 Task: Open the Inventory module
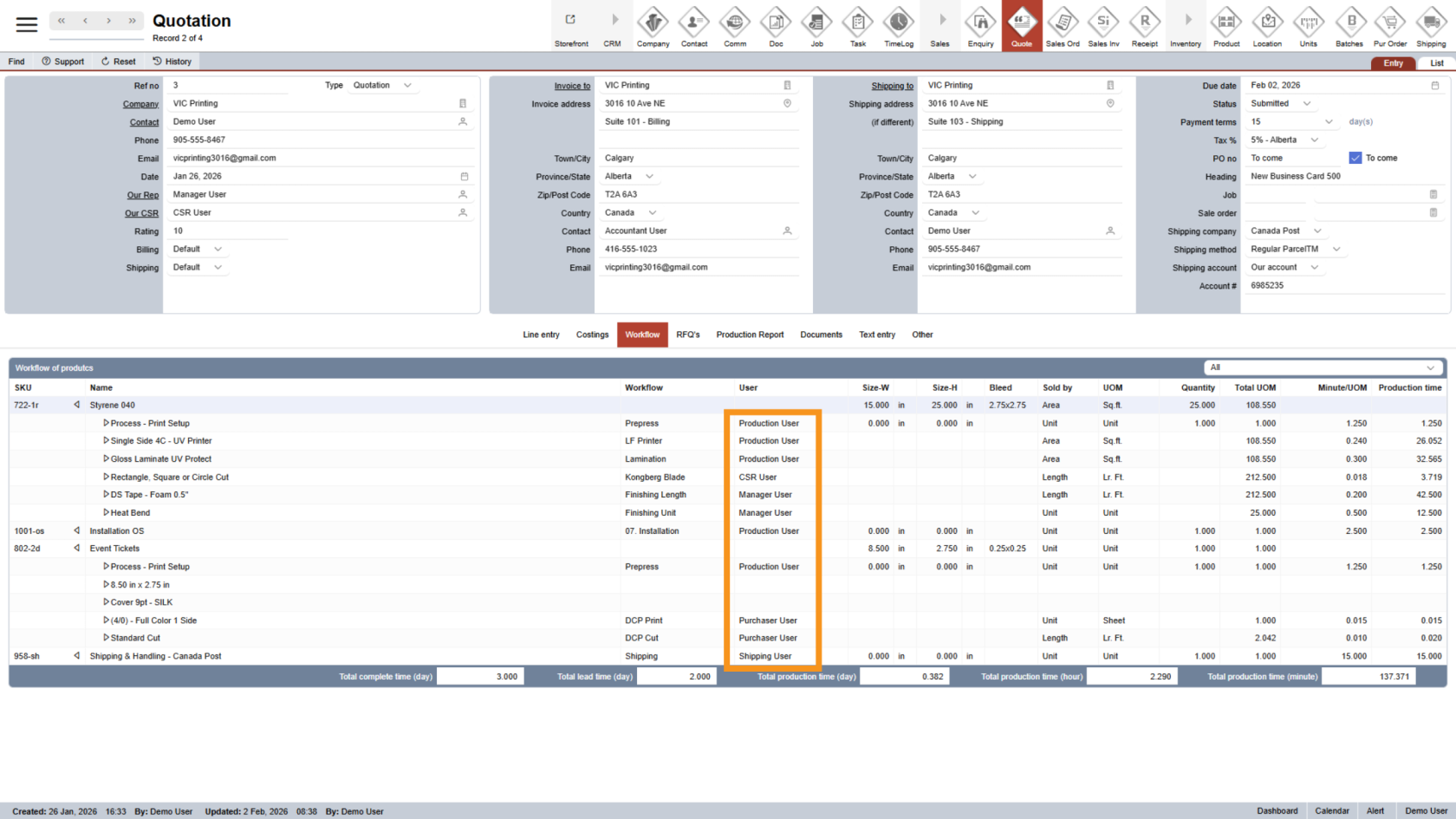tap(1186, 24)
